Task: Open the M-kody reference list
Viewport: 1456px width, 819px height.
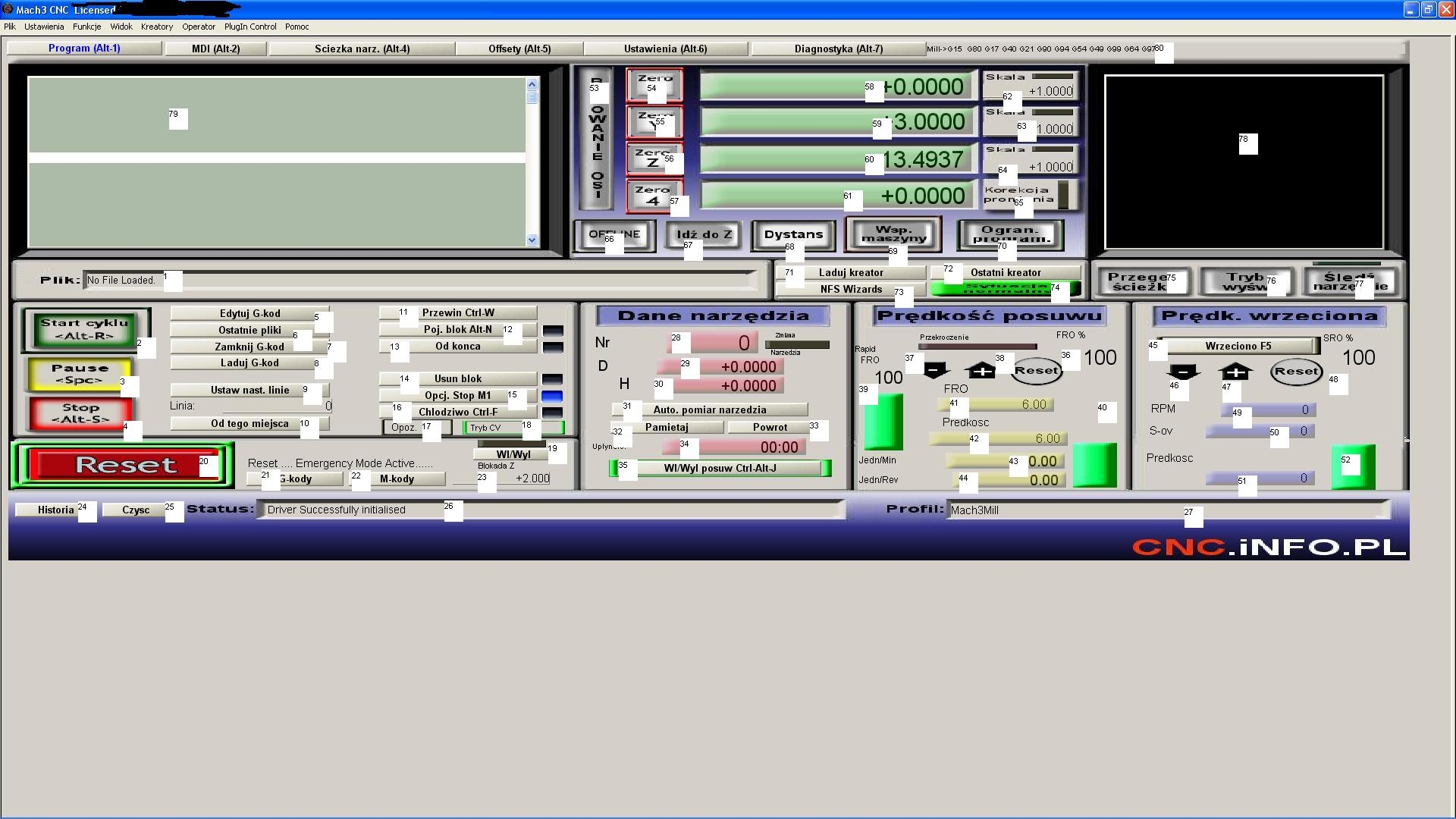Action: click(x=397, y=479)
